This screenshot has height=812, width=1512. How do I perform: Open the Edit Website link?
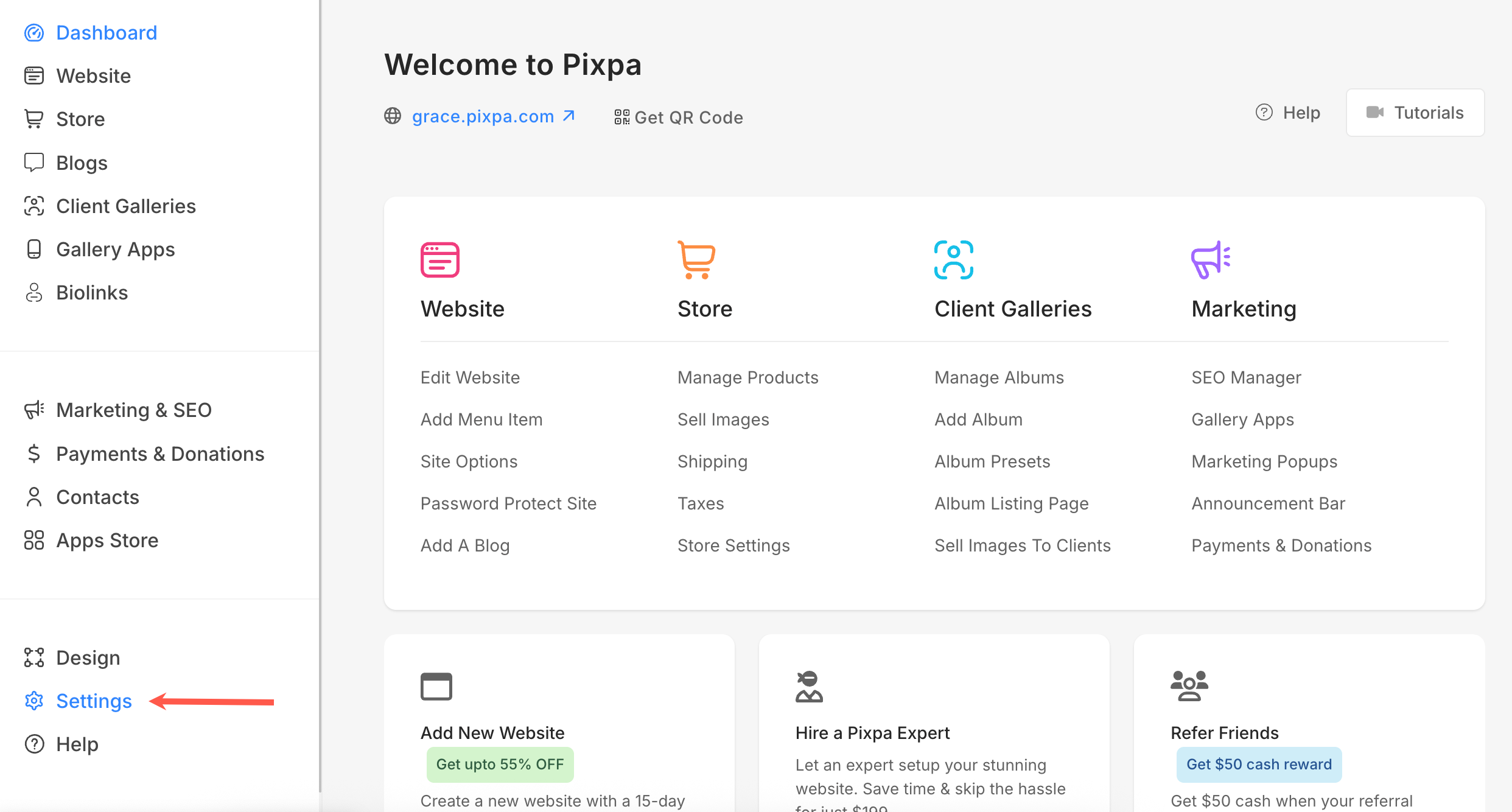(x=470, y=377)
